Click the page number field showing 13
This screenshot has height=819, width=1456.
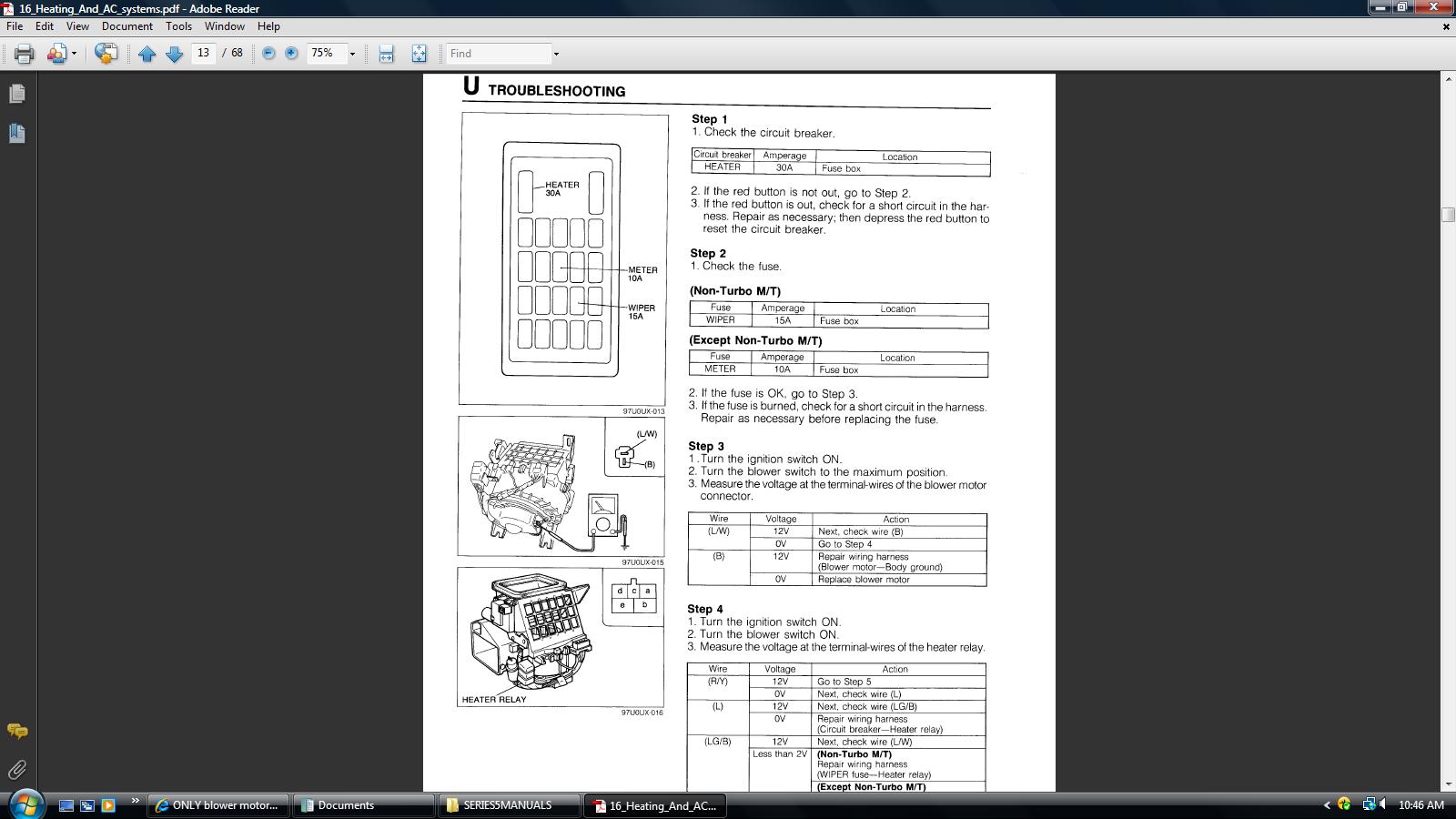pyautogui.click(x=203, y=54)
